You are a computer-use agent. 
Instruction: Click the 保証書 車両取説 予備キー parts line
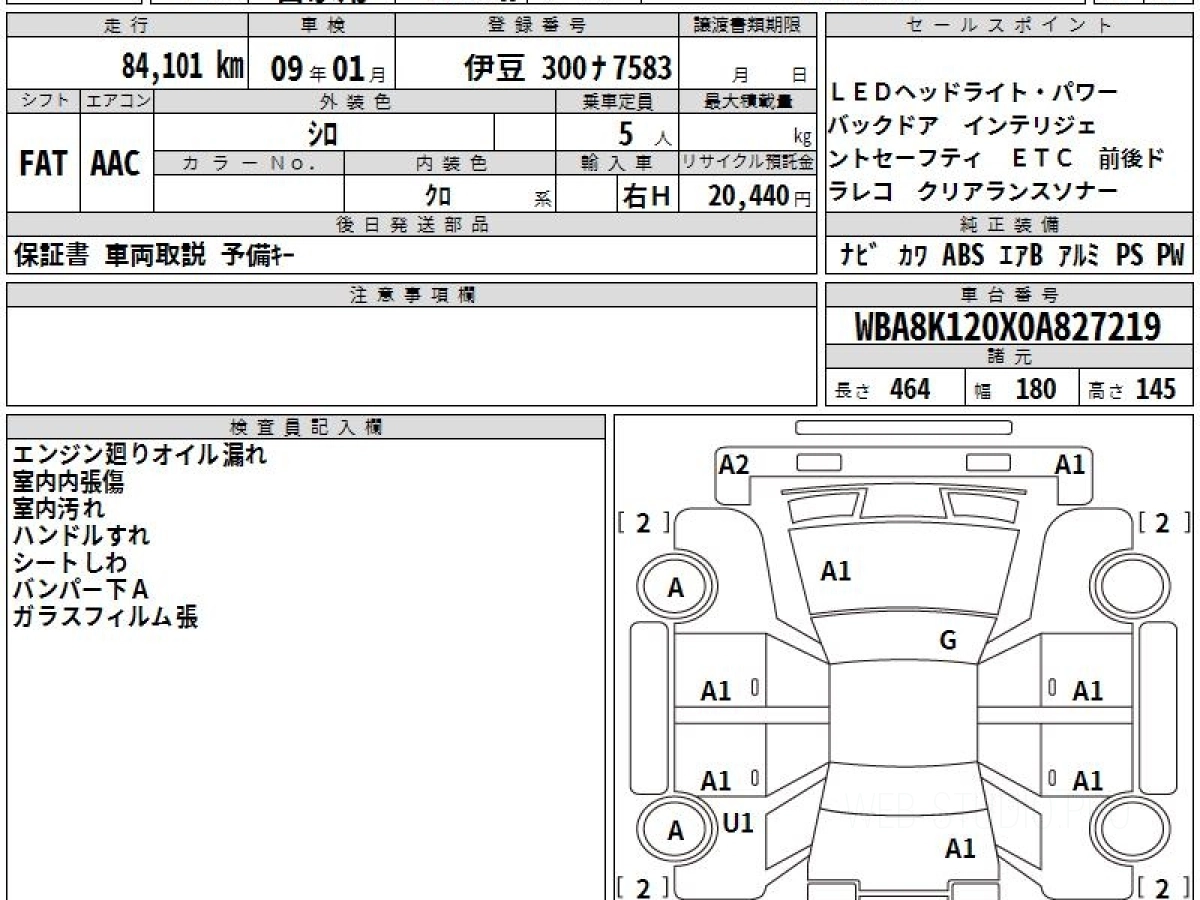pyautogui.click(x=155, y=256)
